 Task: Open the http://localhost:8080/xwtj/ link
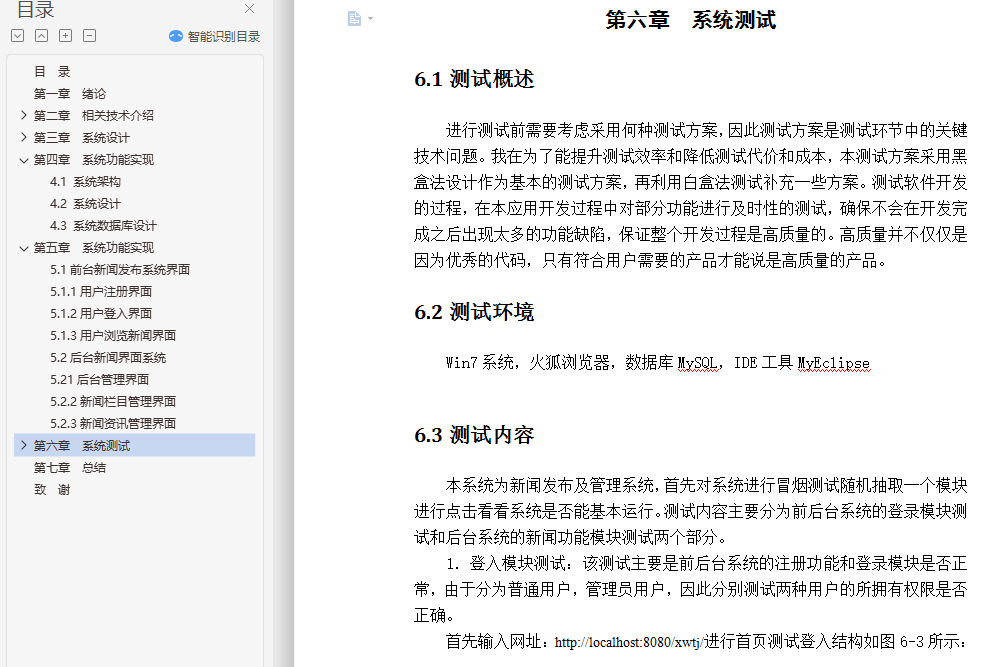click(628, 642)
